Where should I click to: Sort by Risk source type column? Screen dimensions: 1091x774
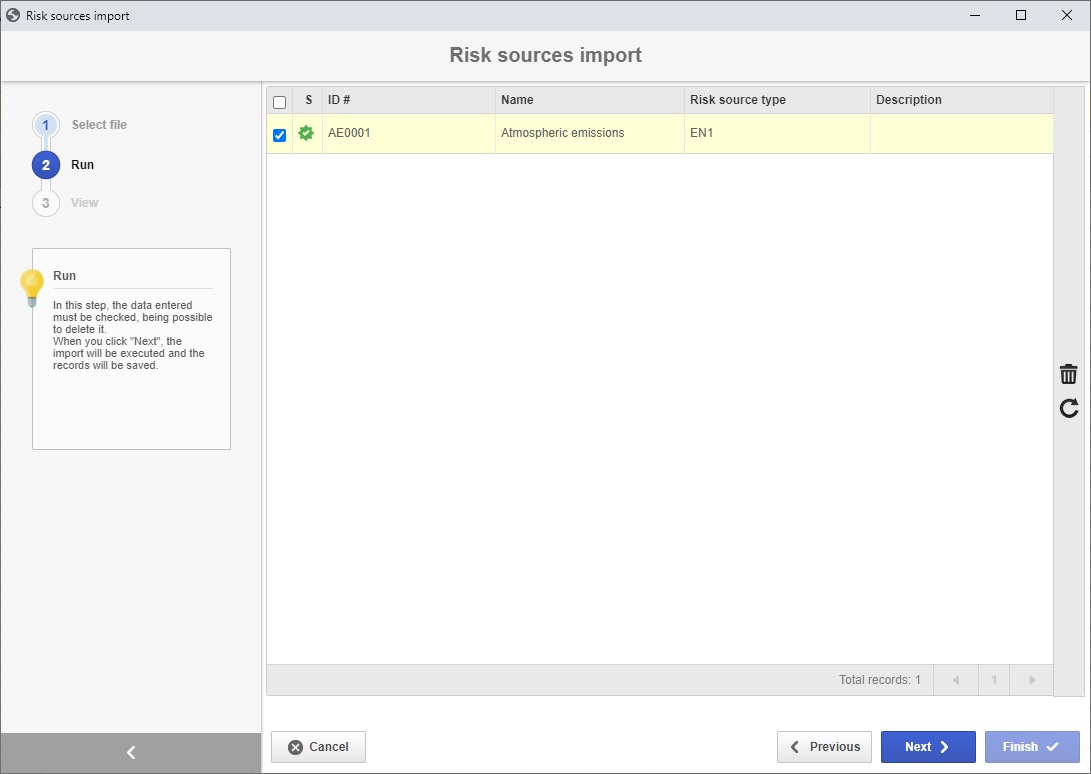tap(738, 100)
